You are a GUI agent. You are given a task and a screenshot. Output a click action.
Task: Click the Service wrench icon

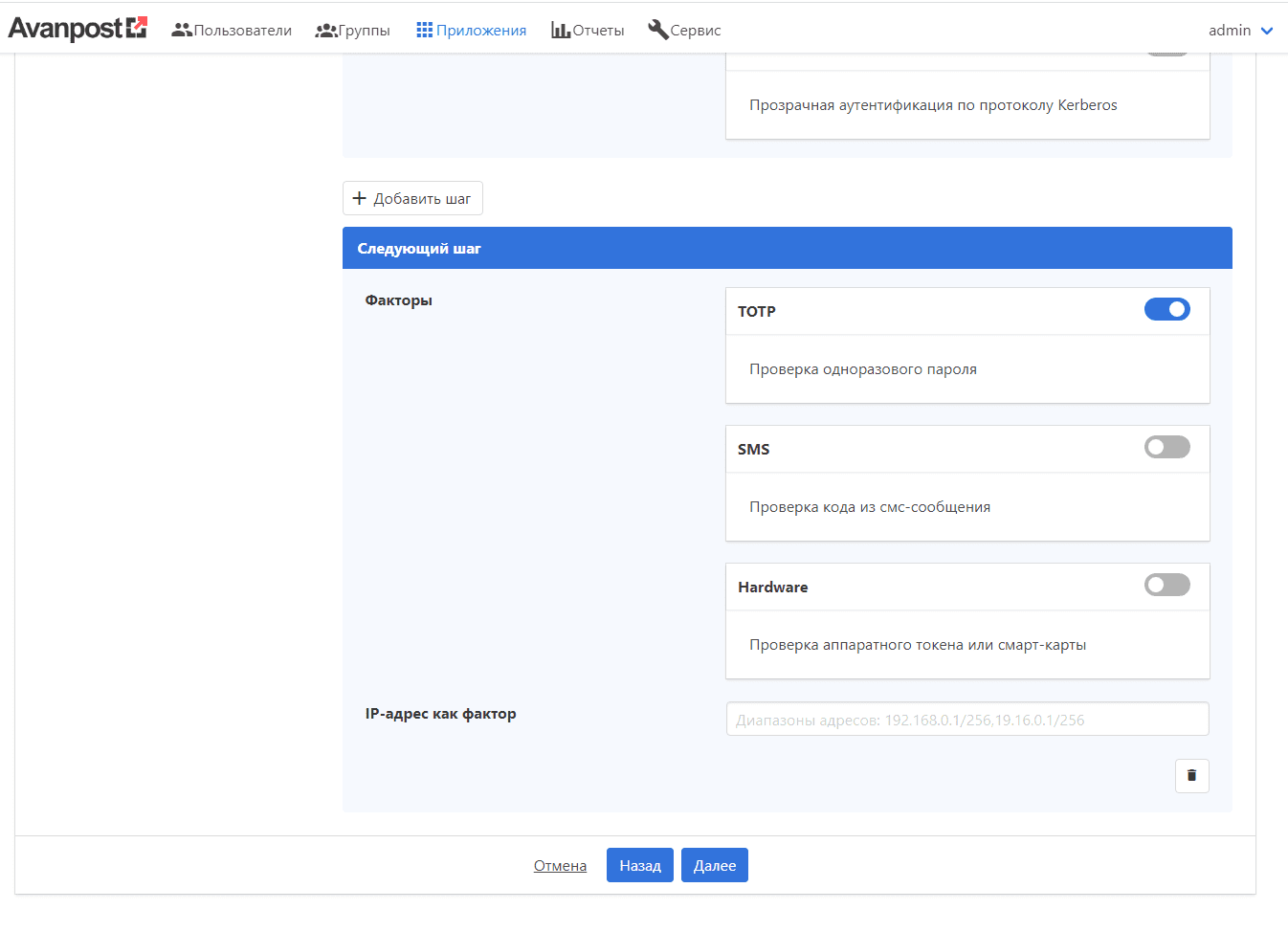tap(657, 30)
